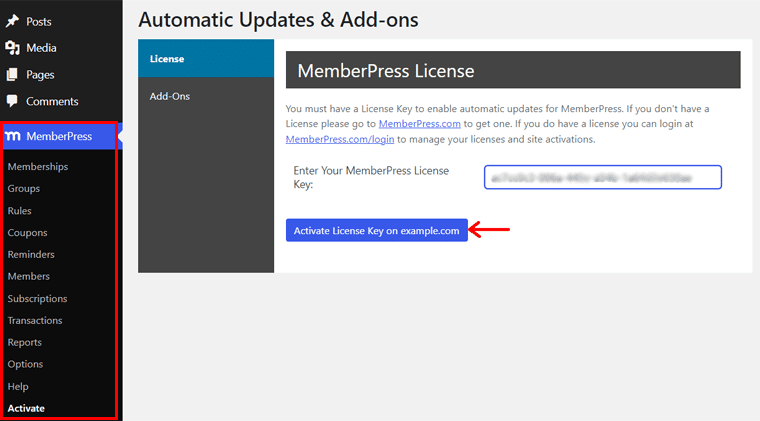Open the Help submenu item
This screenshot has width=760, height=421.
[x=18, y=387]
